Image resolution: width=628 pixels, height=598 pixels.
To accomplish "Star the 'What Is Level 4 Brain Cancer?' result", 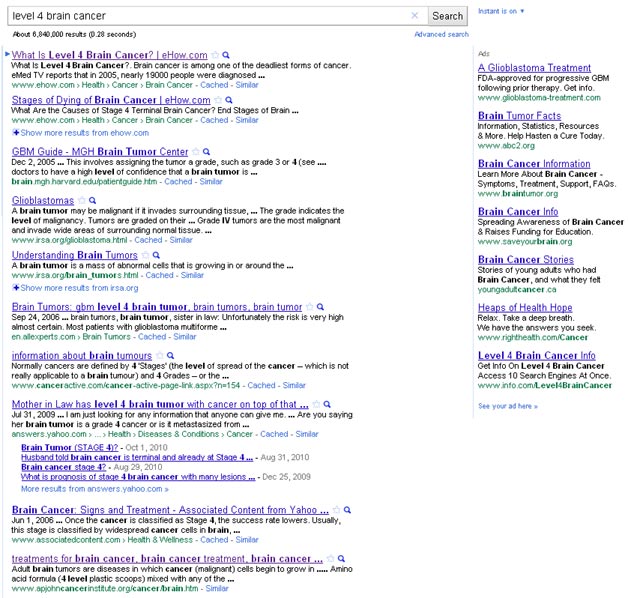I will [x=214, y=55].
